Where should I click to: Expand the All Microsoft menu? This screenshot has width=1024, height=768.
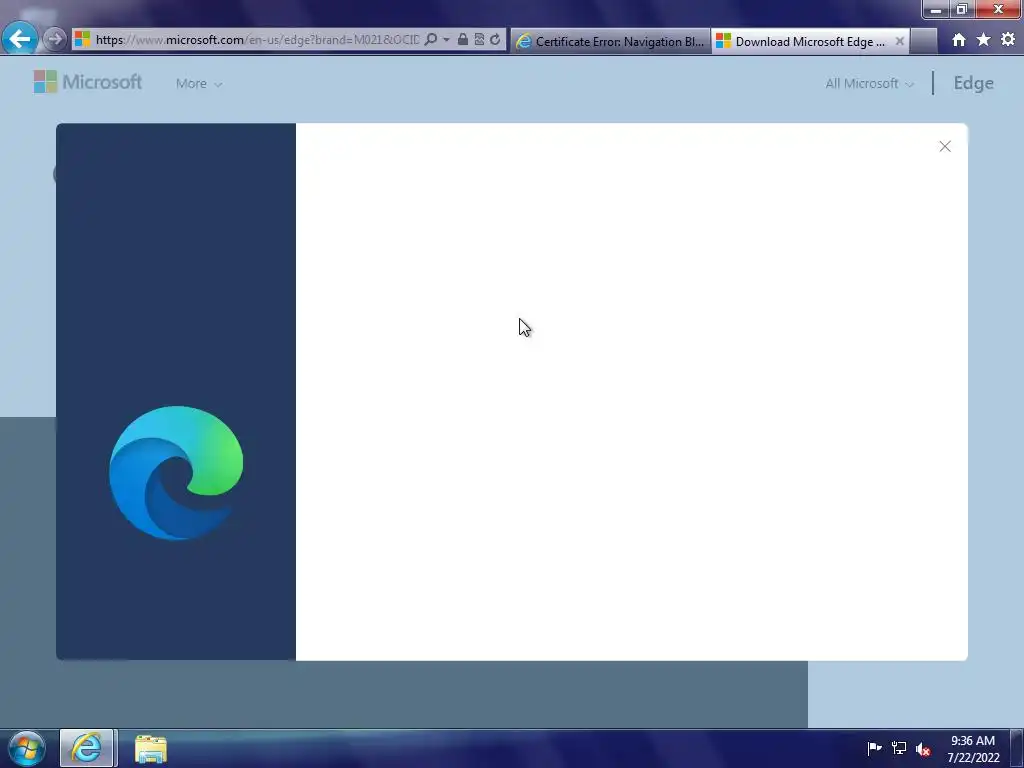pos(869,84)
